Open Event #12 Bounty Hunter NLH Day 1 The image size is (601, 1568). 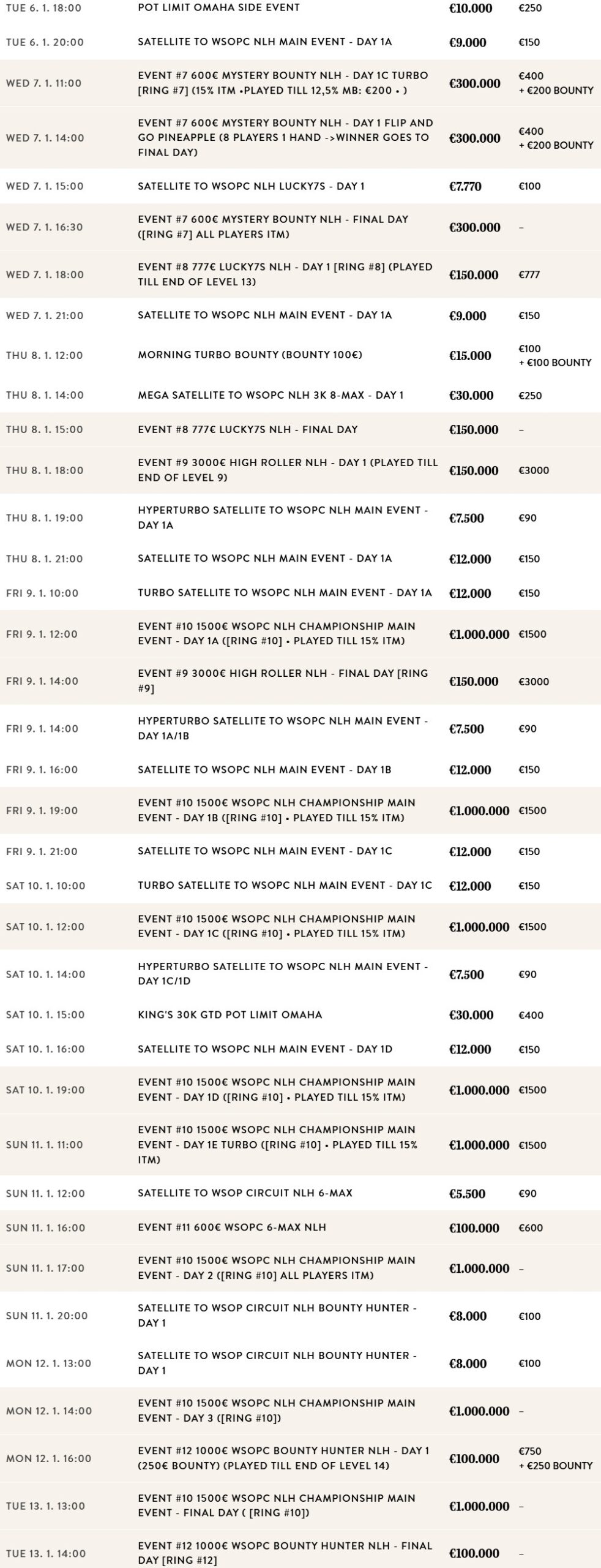click(x=283, y=1458)
